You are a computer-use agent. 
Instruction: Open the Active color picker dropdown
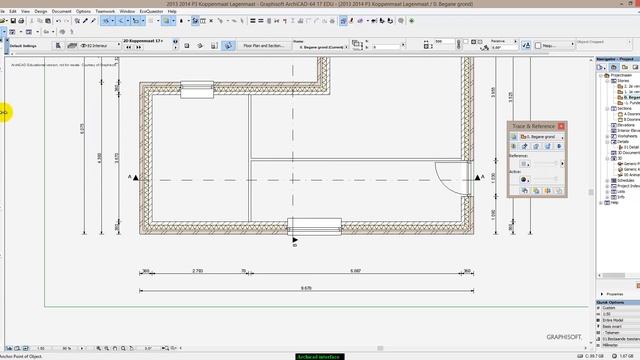point(524,179)
